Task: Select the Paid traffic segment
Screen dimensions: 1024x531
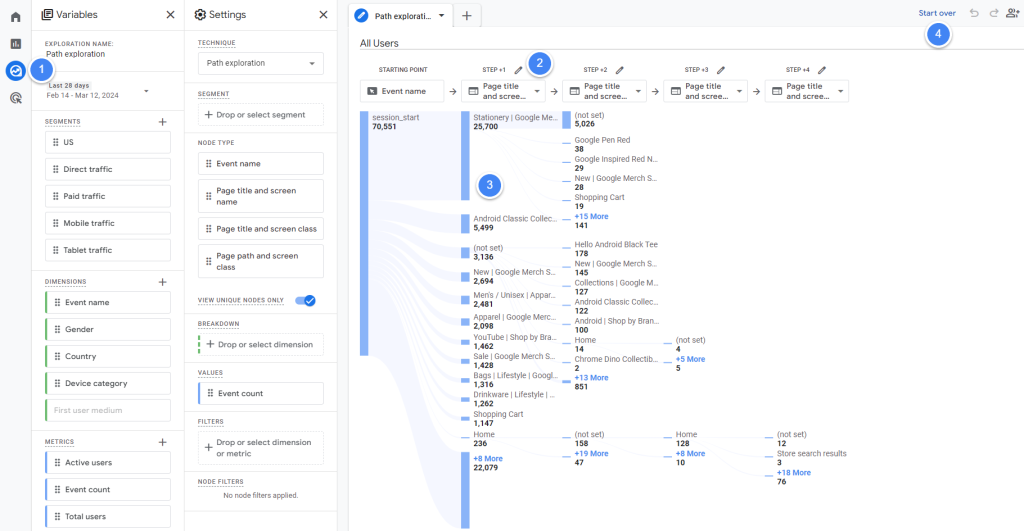Action: tap(108, 196)
